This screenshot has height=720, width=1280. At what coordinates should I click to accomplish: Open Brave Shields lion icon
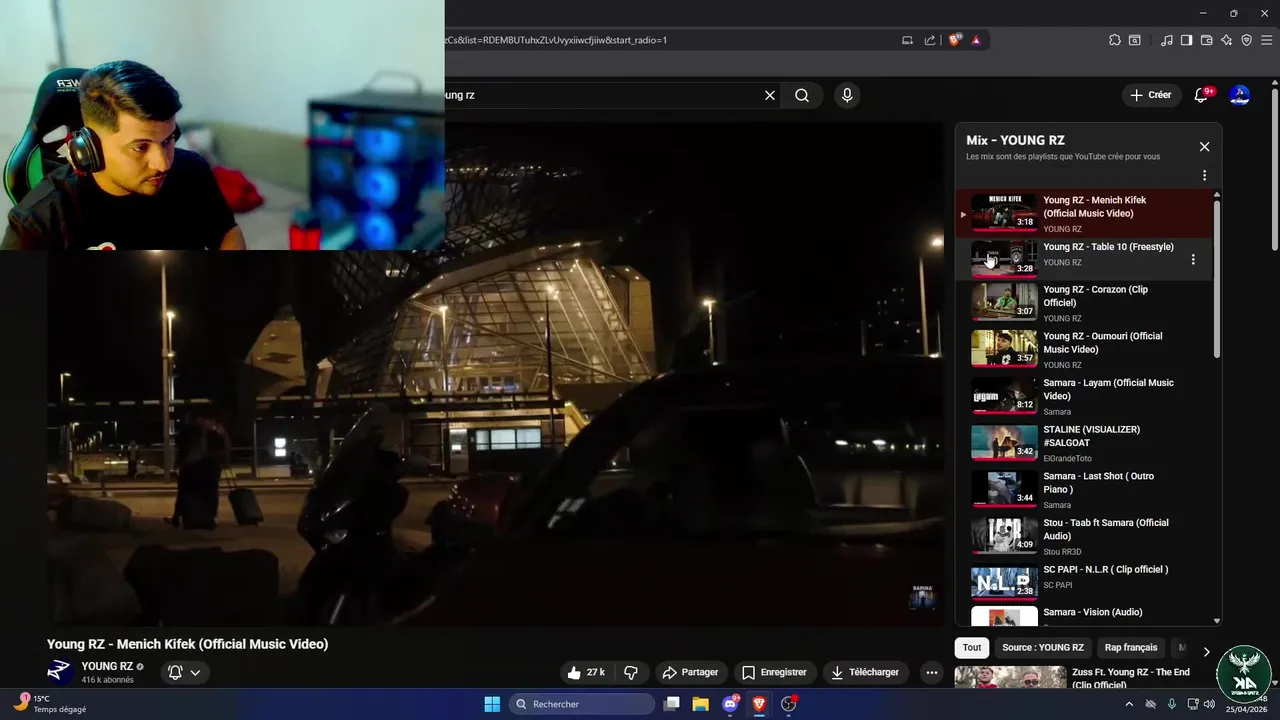955,40
